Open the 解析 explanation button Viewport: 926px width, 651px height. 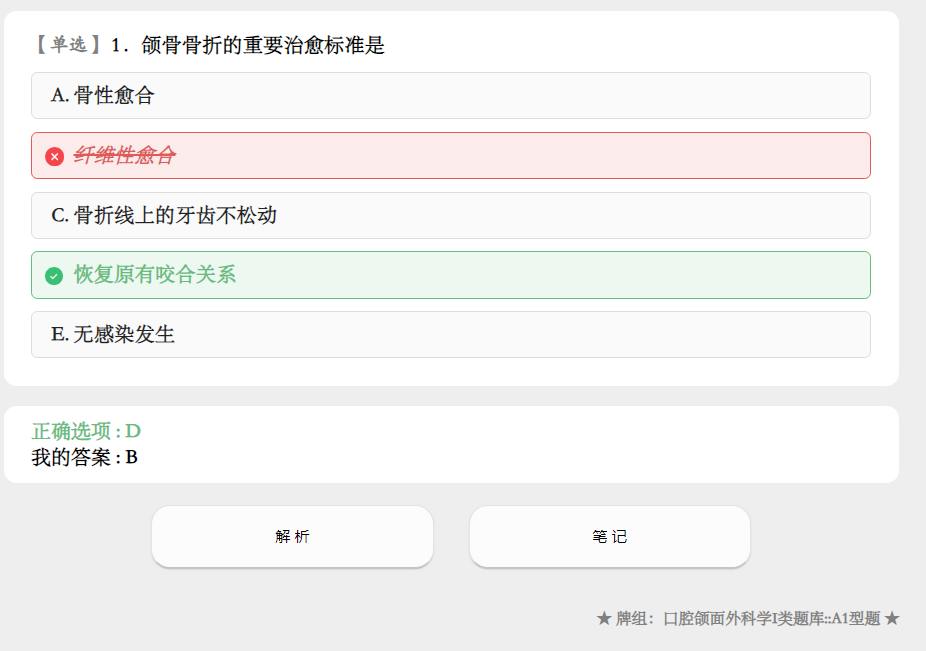(292, 536)
